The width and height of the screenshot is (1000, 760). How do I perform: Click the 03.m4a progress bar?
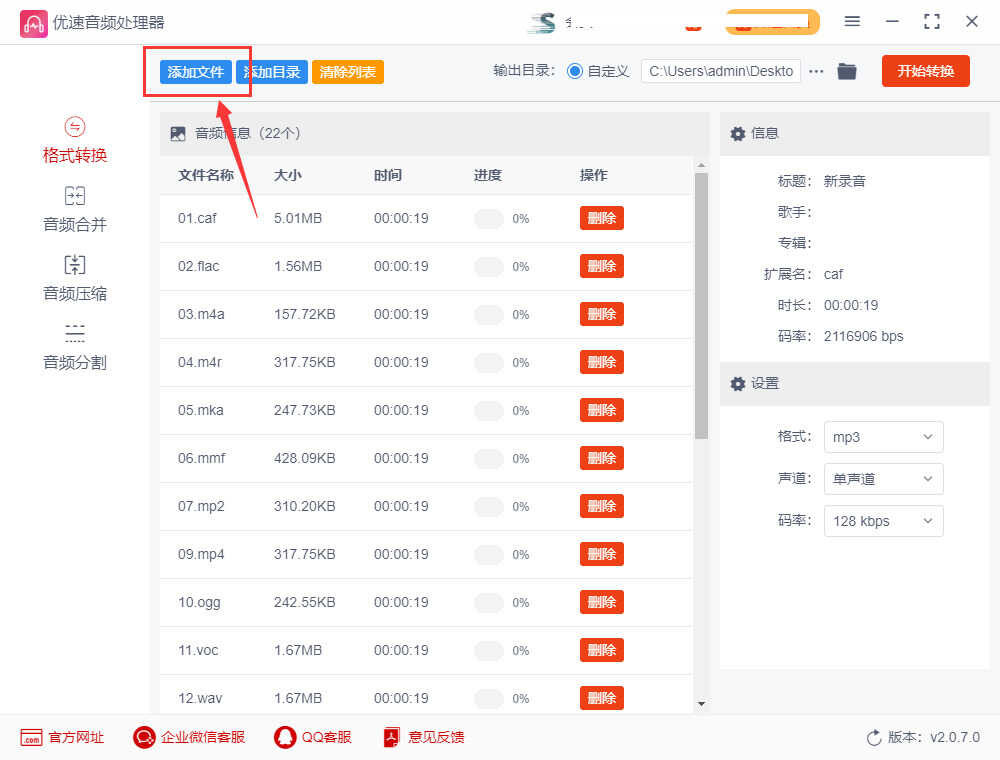[489, 315]
